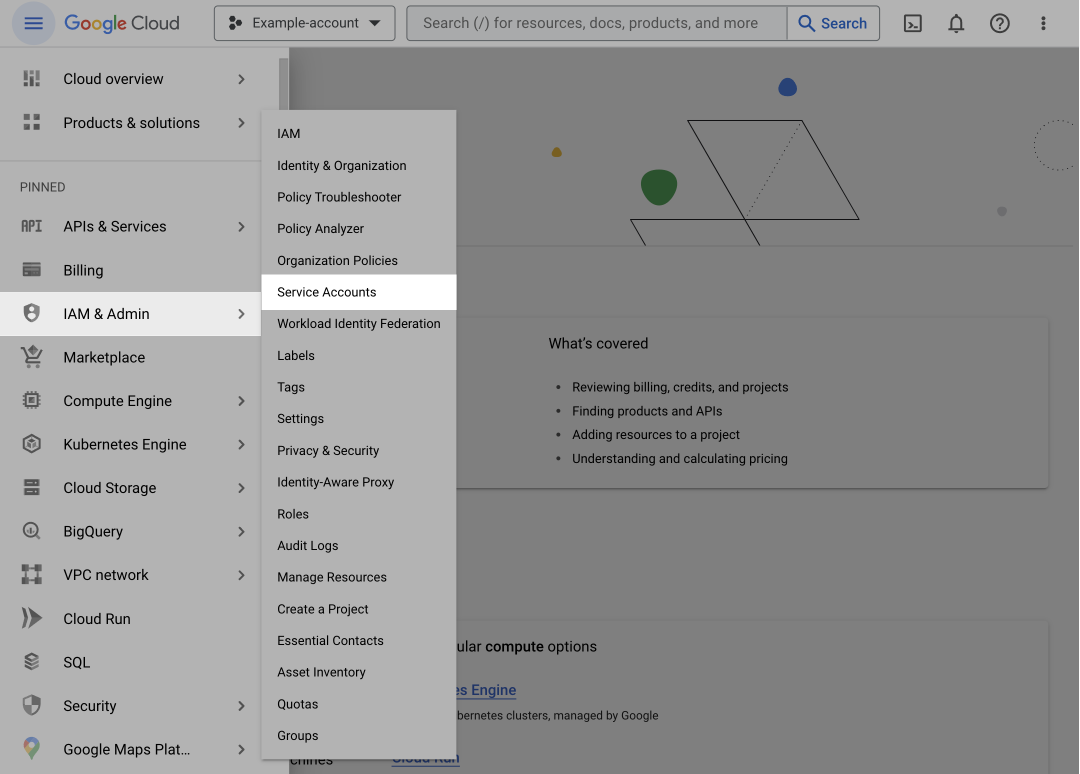The width and height of the screenshot is (1080, 774).
Task: Open Workload Identity Federation
Action: (x=359, y=324)
